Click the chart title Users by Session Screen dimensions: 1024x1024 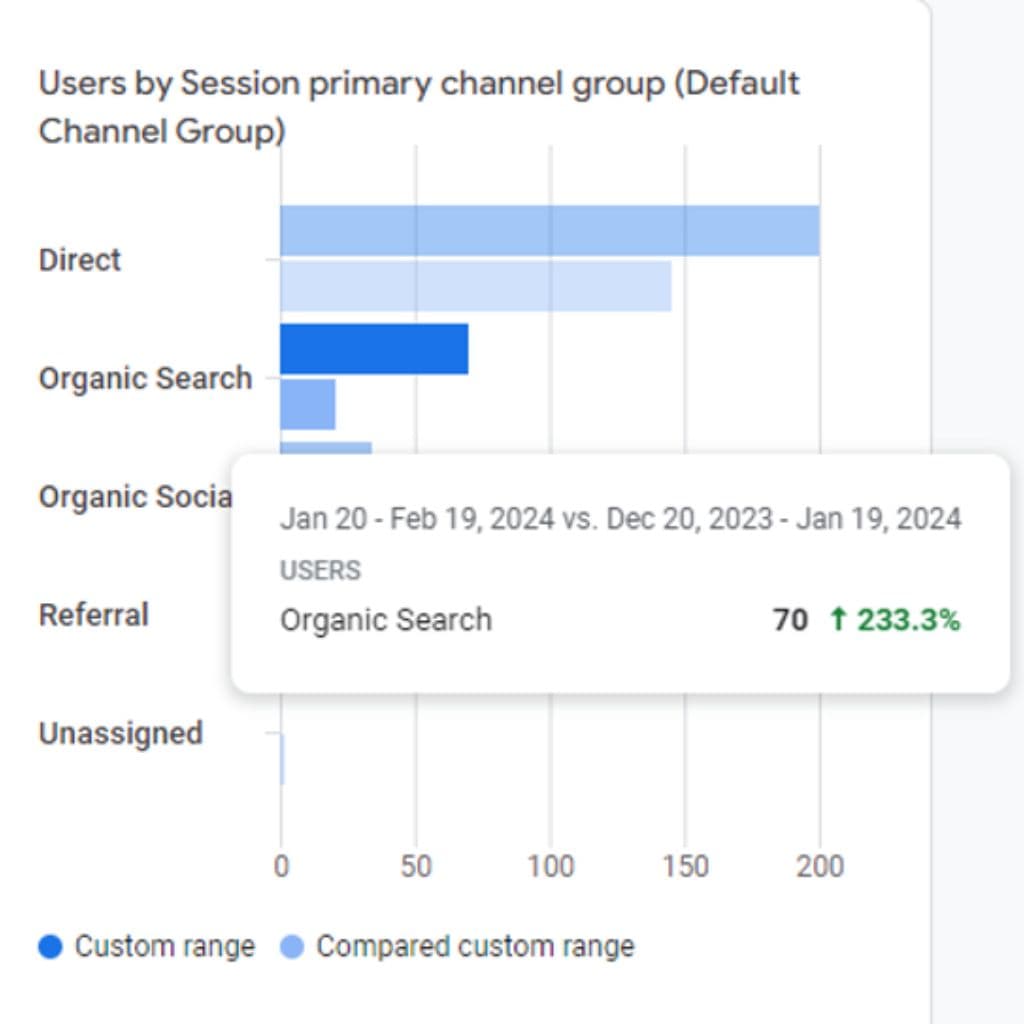tap(419, 107)
